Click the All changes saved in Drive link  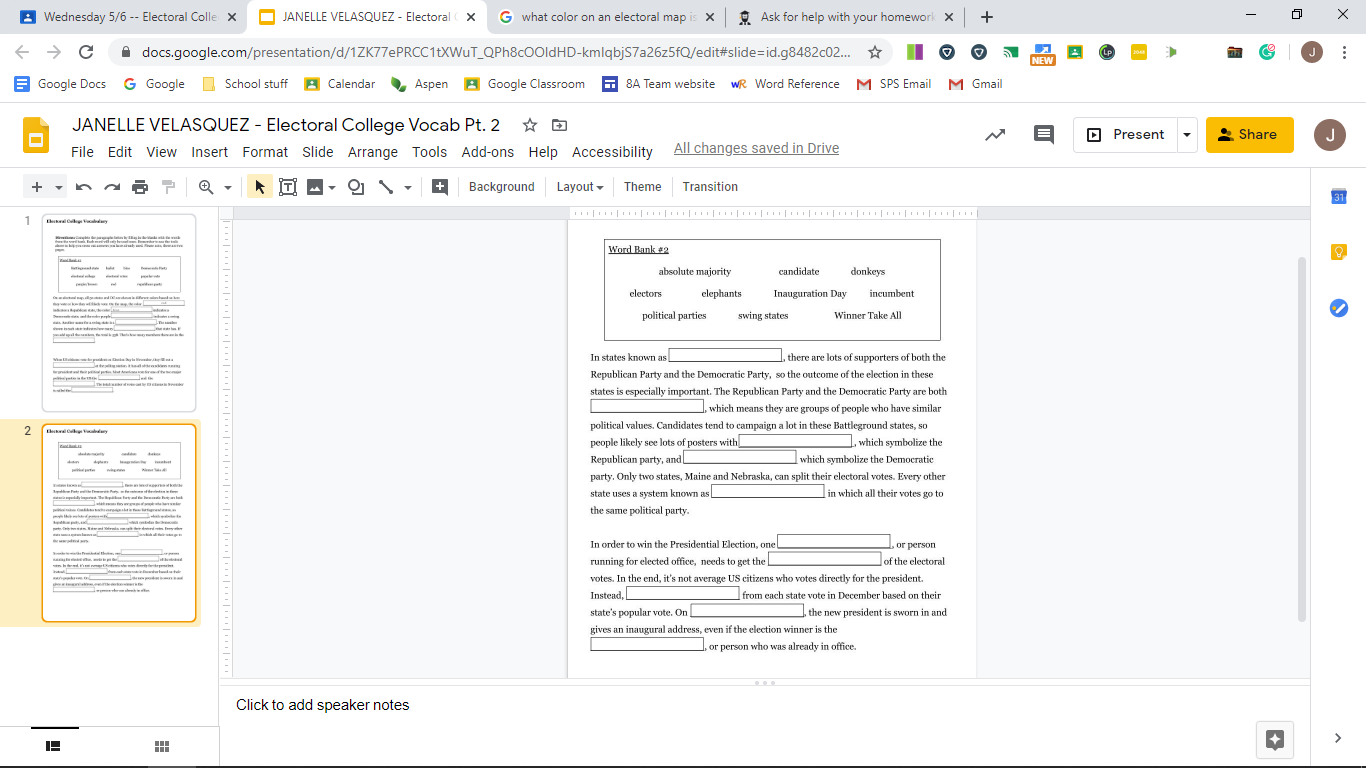click(756, 148)
